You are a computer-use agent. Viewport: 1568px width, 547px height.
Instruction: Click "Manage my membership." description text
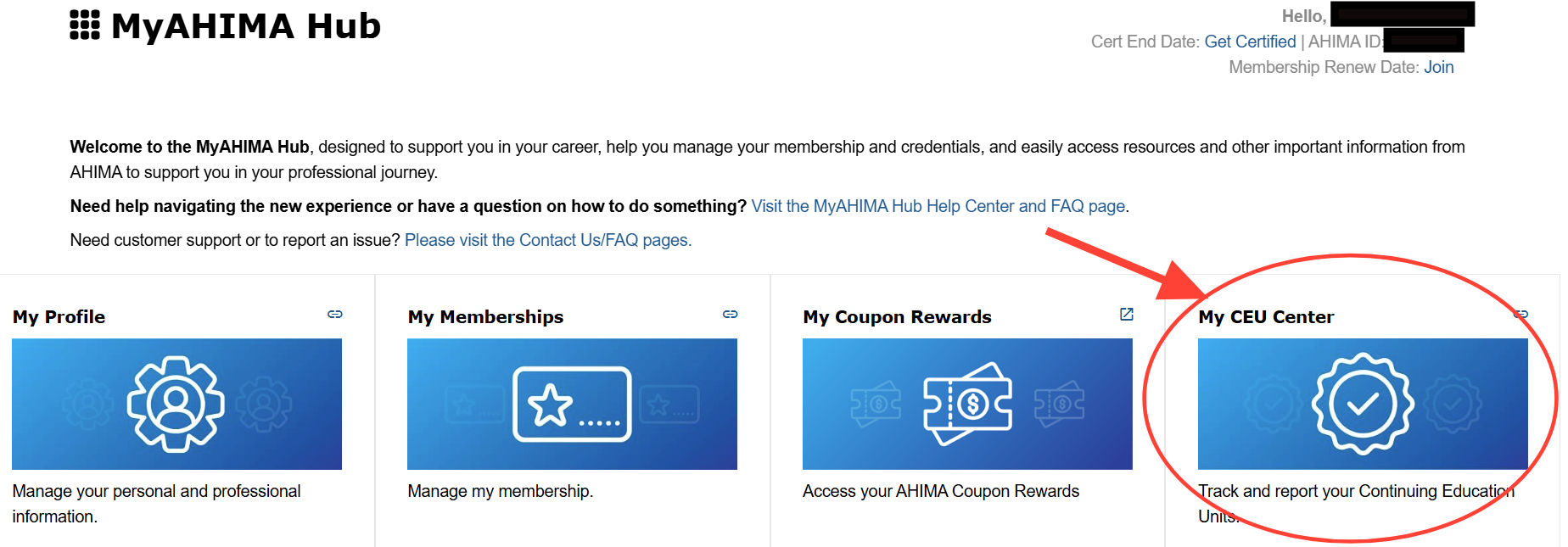[x=500, y=491]
